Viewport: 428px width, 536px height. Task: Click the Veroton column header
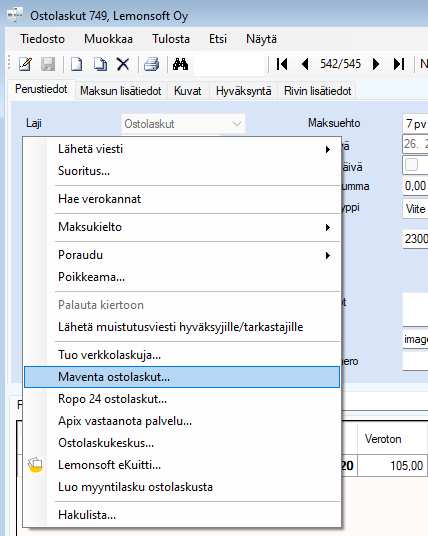(x=392, y=439)
